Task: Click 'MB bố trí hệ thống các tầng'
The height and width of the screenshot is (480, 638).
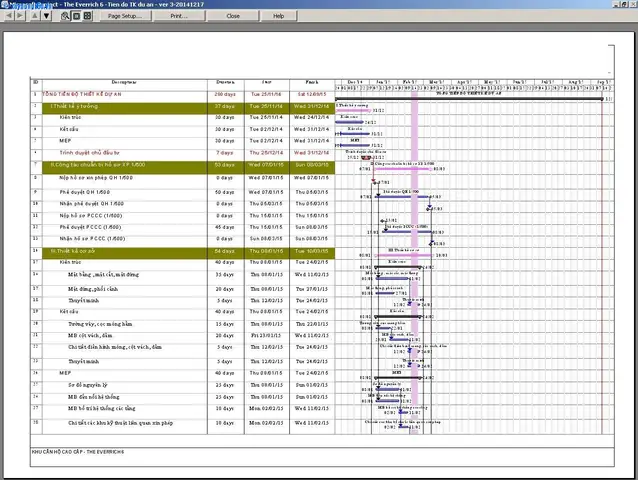Action: pyautogui.click(x=102, y=408)
